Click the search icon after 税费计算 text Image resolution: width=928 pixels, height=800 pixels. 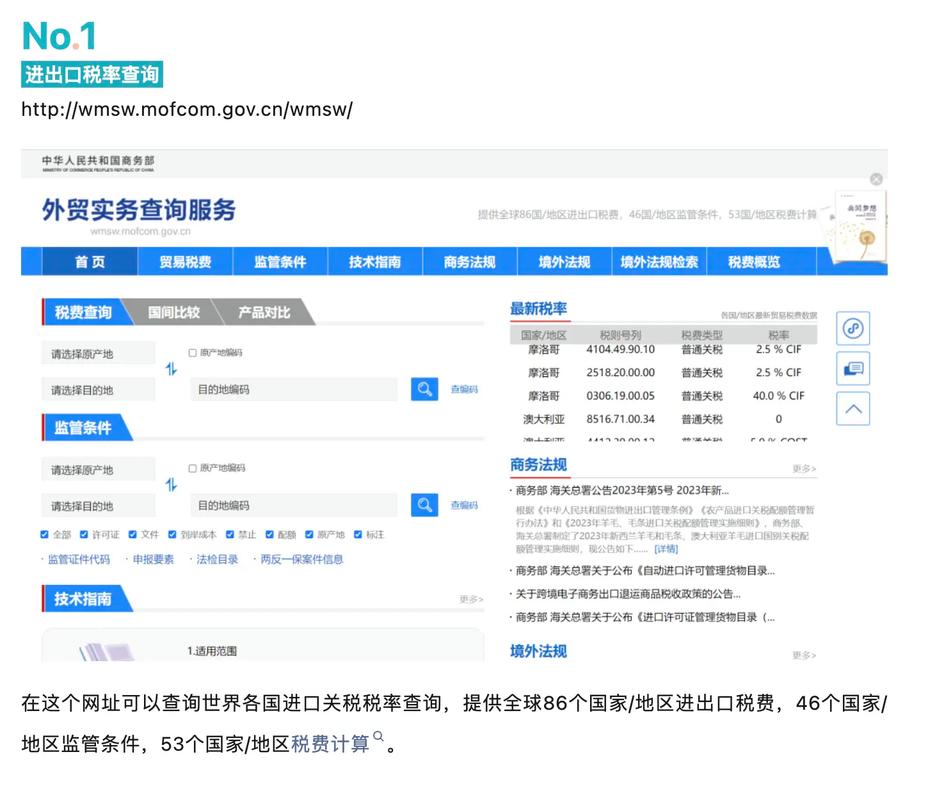378,736
